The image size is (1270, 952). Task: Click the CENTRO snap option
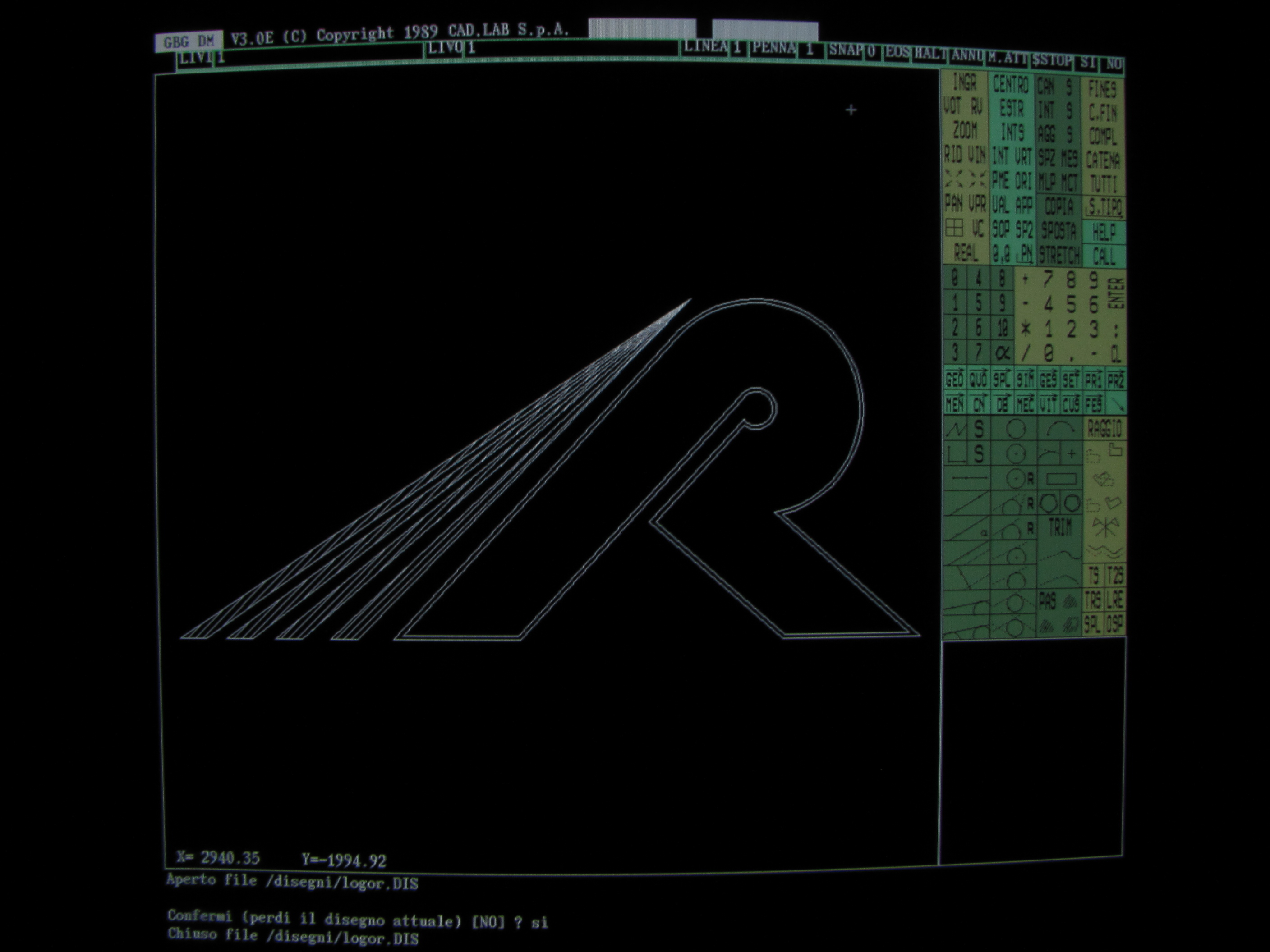[x=1011, y=85]
